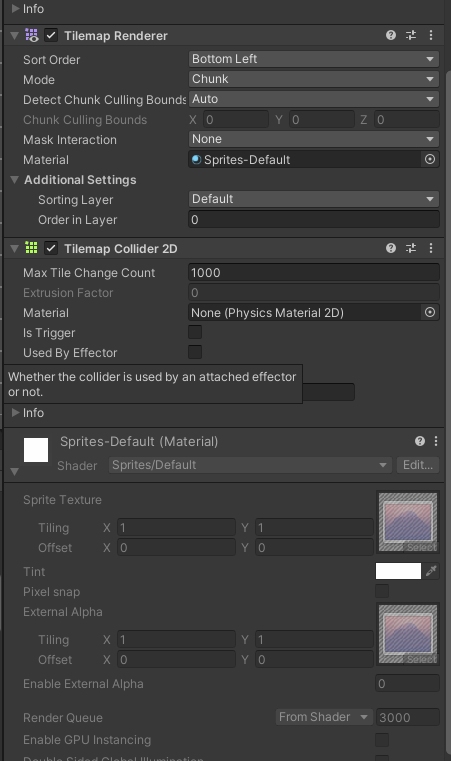Collapse the Additional Settings foldout
Viewport: 451px width, 761px height.
pos(15,180)
